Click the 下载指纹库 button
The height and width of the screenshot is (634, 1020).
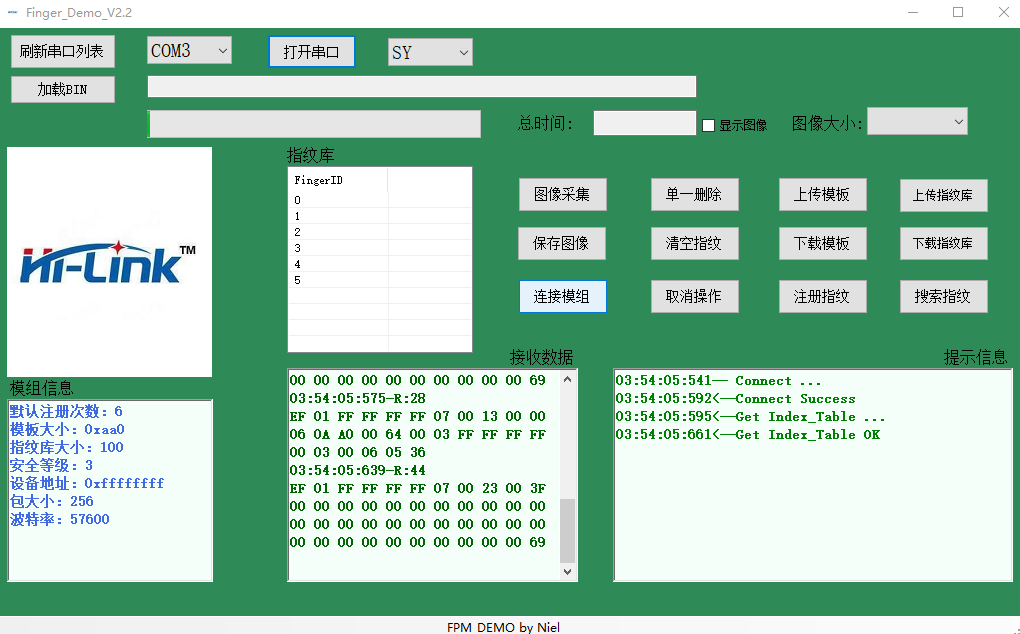pos(943,244)
